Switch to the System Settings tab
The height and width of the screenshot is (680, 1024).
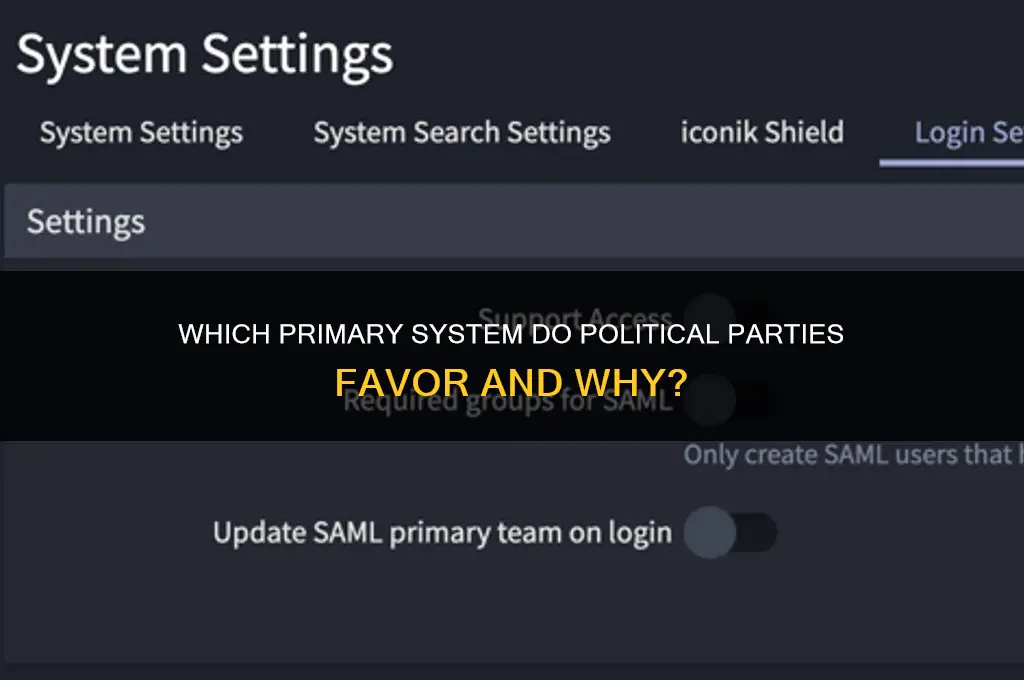coord(140,132)
